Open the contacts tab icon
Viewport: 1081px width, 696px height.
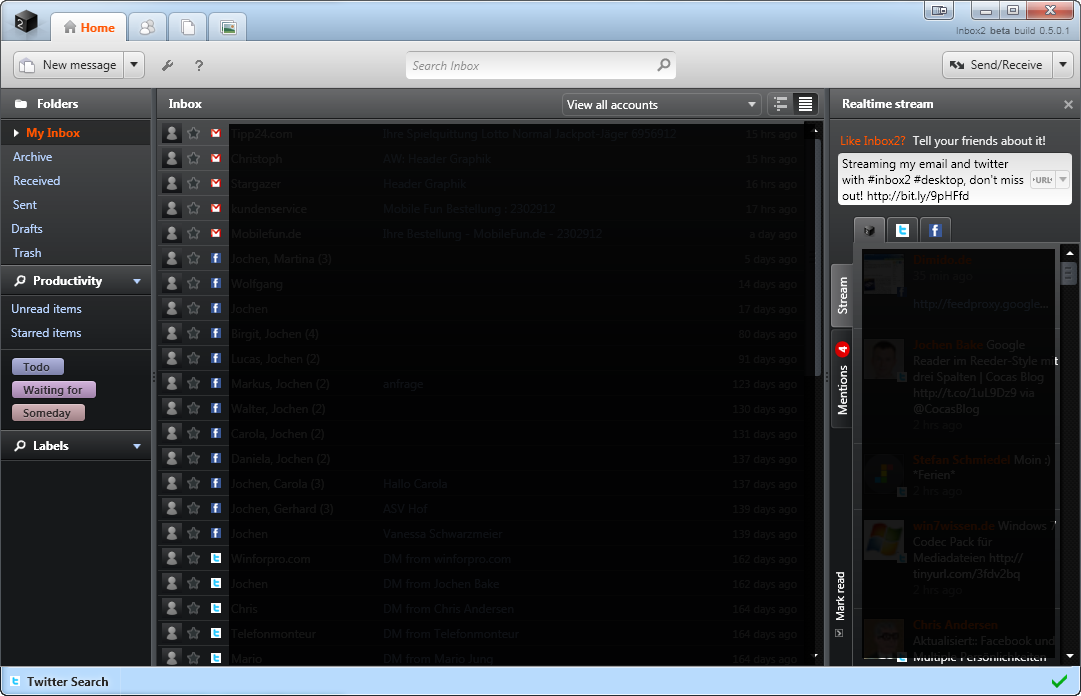[147, 28]
